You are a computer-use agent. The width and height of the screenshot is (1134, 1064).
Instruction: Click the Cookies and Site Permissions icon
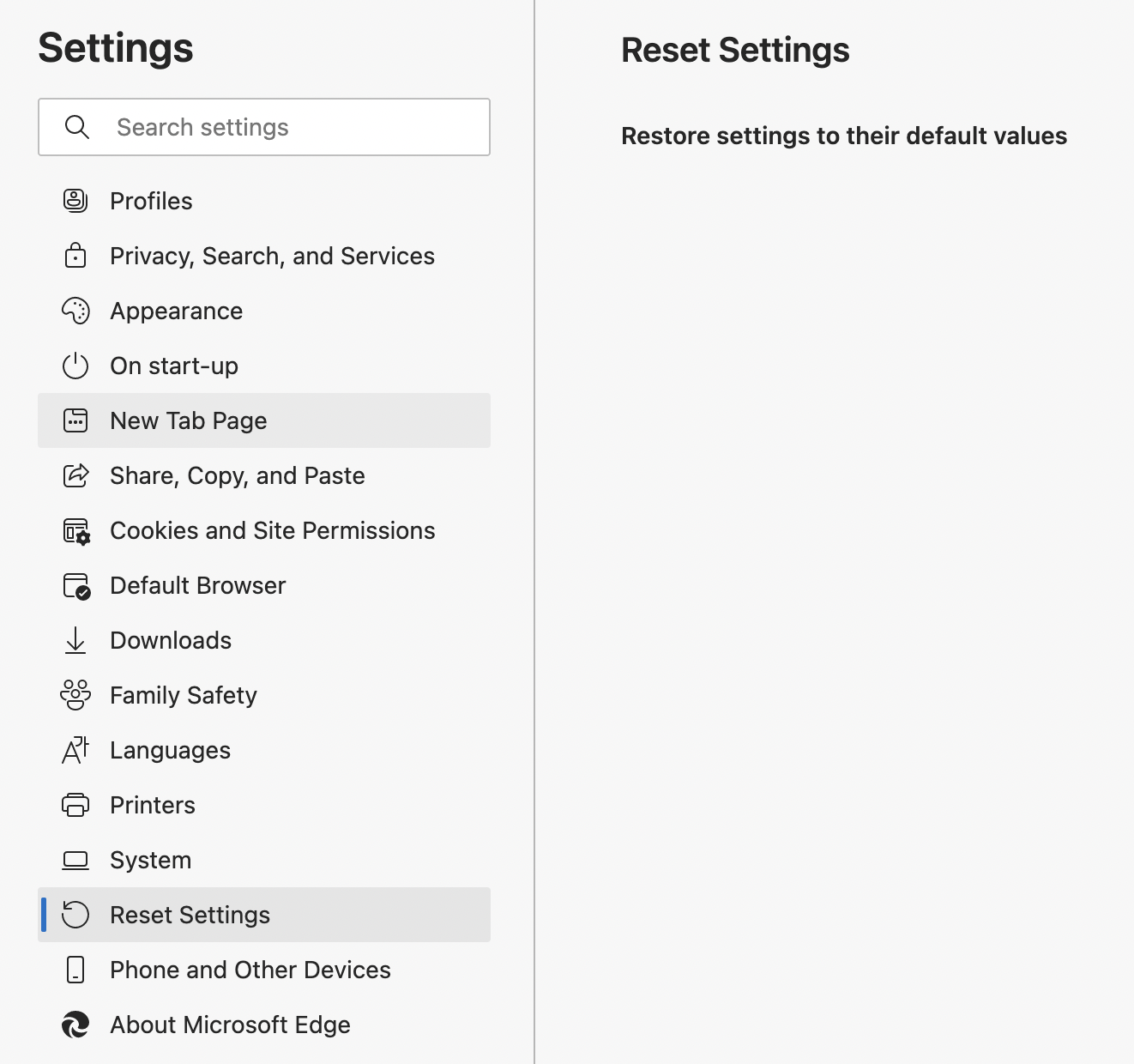pos(76,531)
